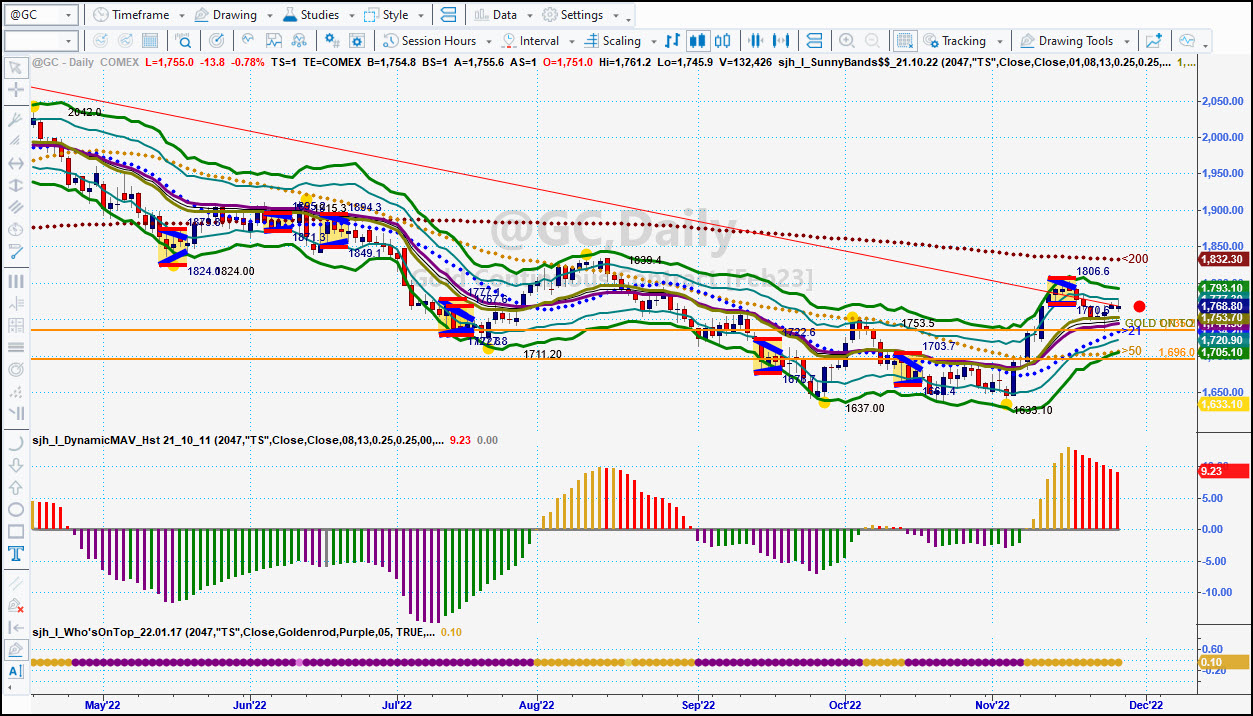This screenshot has width=1253, height=716.
Task: Expand the Drawing Tools dropdown arrow
Action: tap(1127, 42)
